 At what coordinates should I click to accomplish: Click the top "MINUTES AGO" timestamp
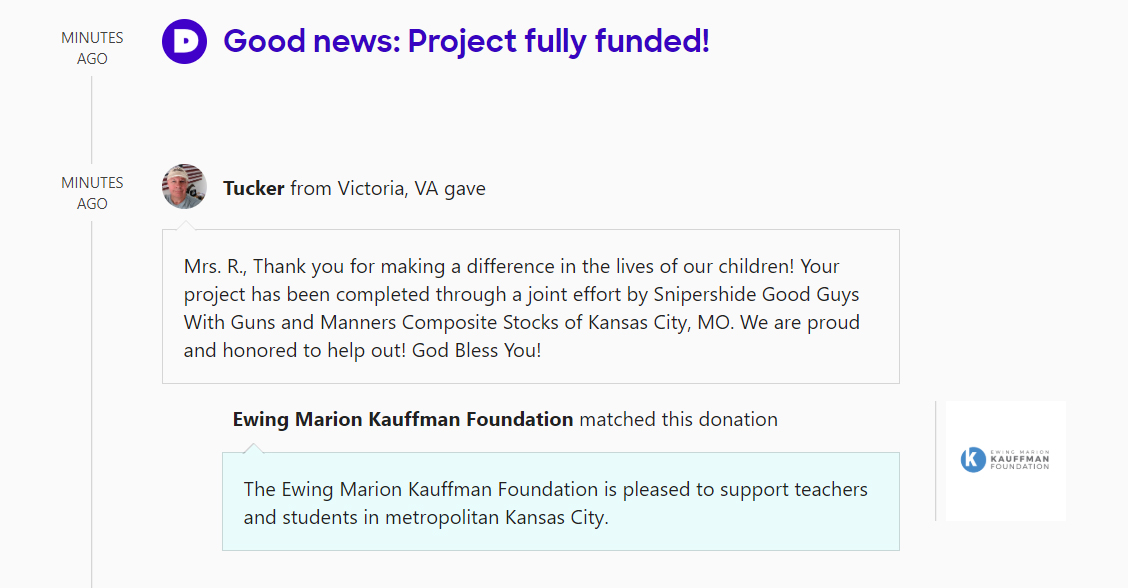tap(92, 48)
